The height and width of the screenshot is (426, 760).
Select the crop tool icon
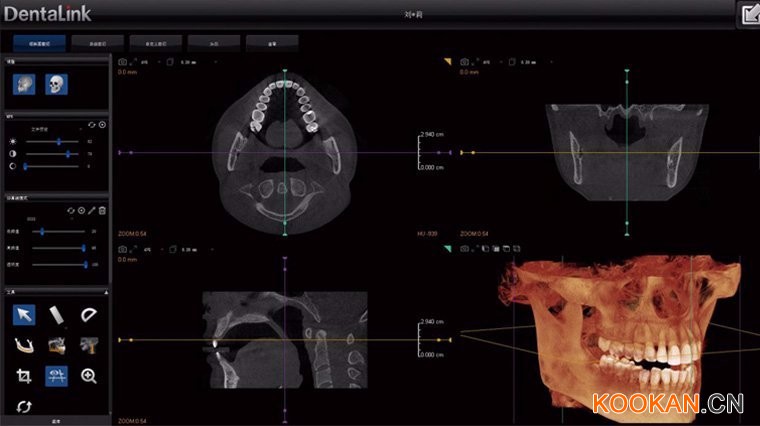pos(24,376)
